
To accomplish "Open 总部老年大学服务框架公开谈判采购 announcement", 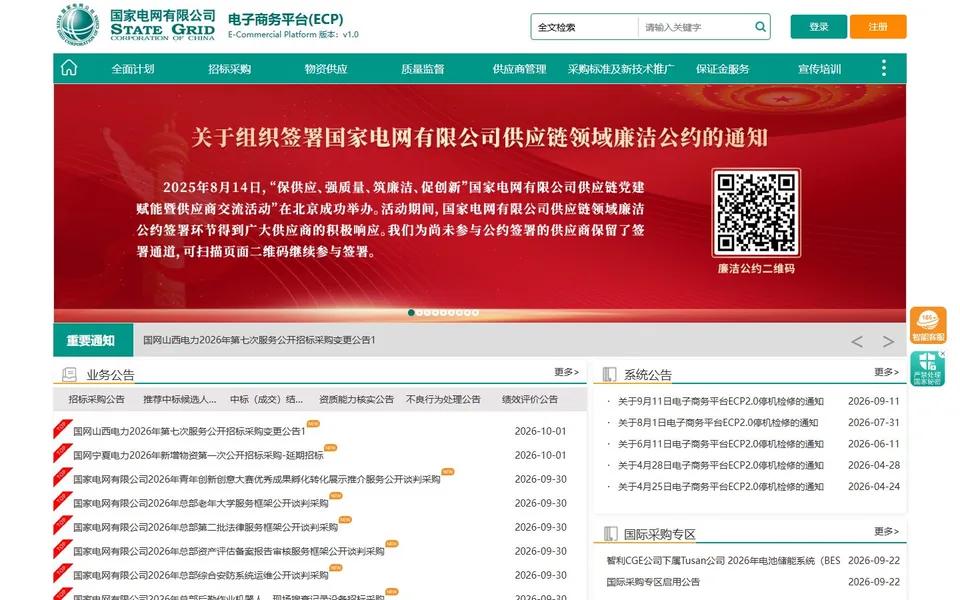I will point(201,503).
